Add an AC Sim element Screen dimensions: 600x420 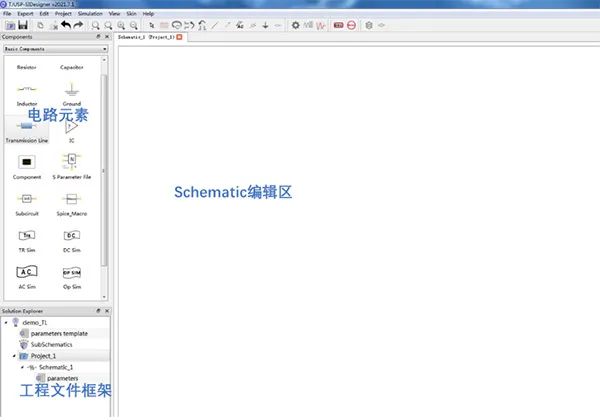[x=27, y=272]
